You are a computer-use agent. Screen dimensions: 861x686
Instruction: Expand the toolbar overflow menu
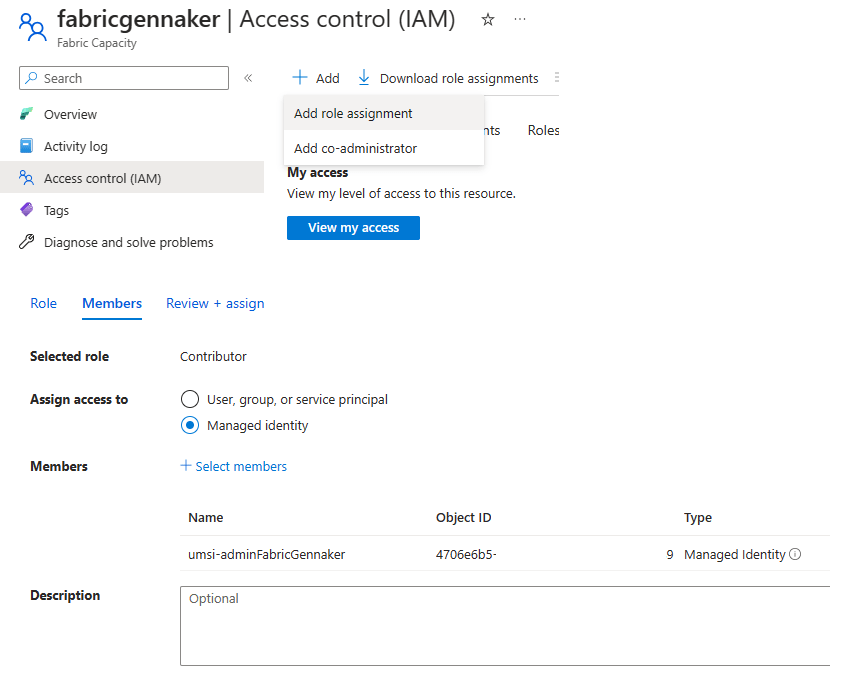[556, 78]
